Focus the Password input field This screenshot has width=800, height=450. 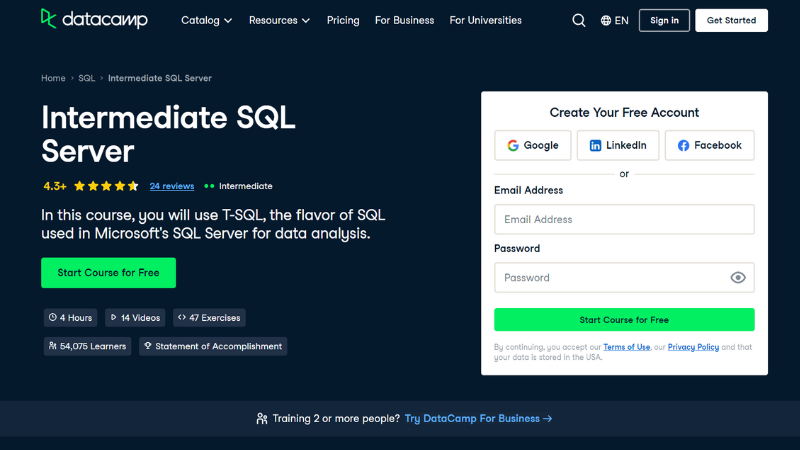click(x=624, y=278)
